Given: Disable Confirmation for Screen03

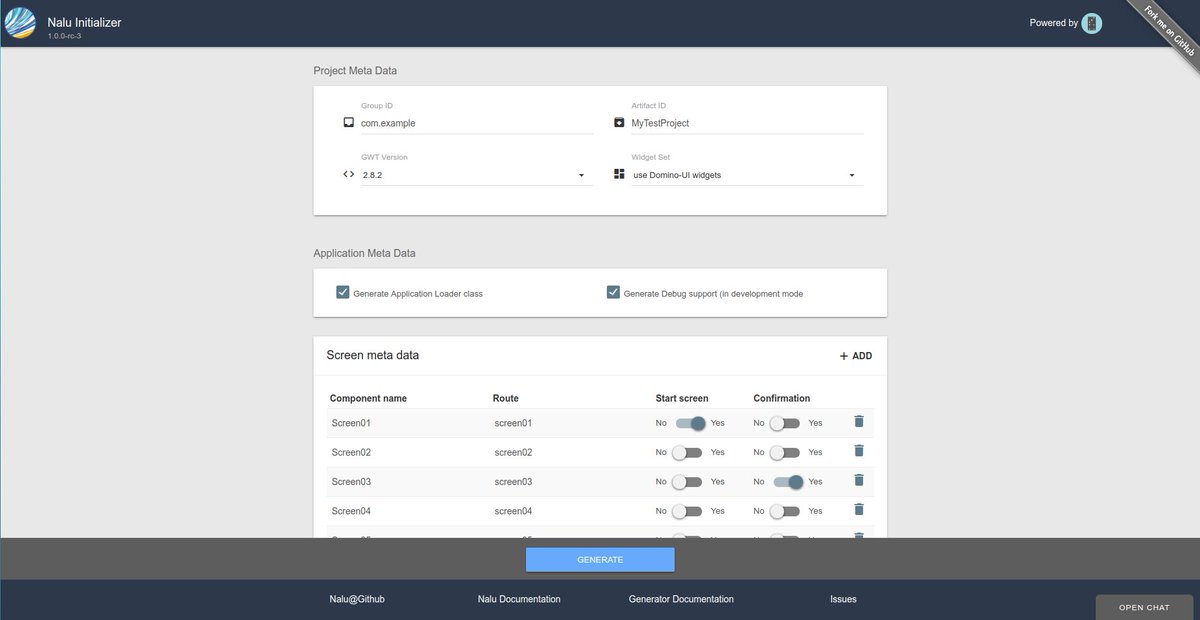Looking at the screenshot, I should click(788, 482).
